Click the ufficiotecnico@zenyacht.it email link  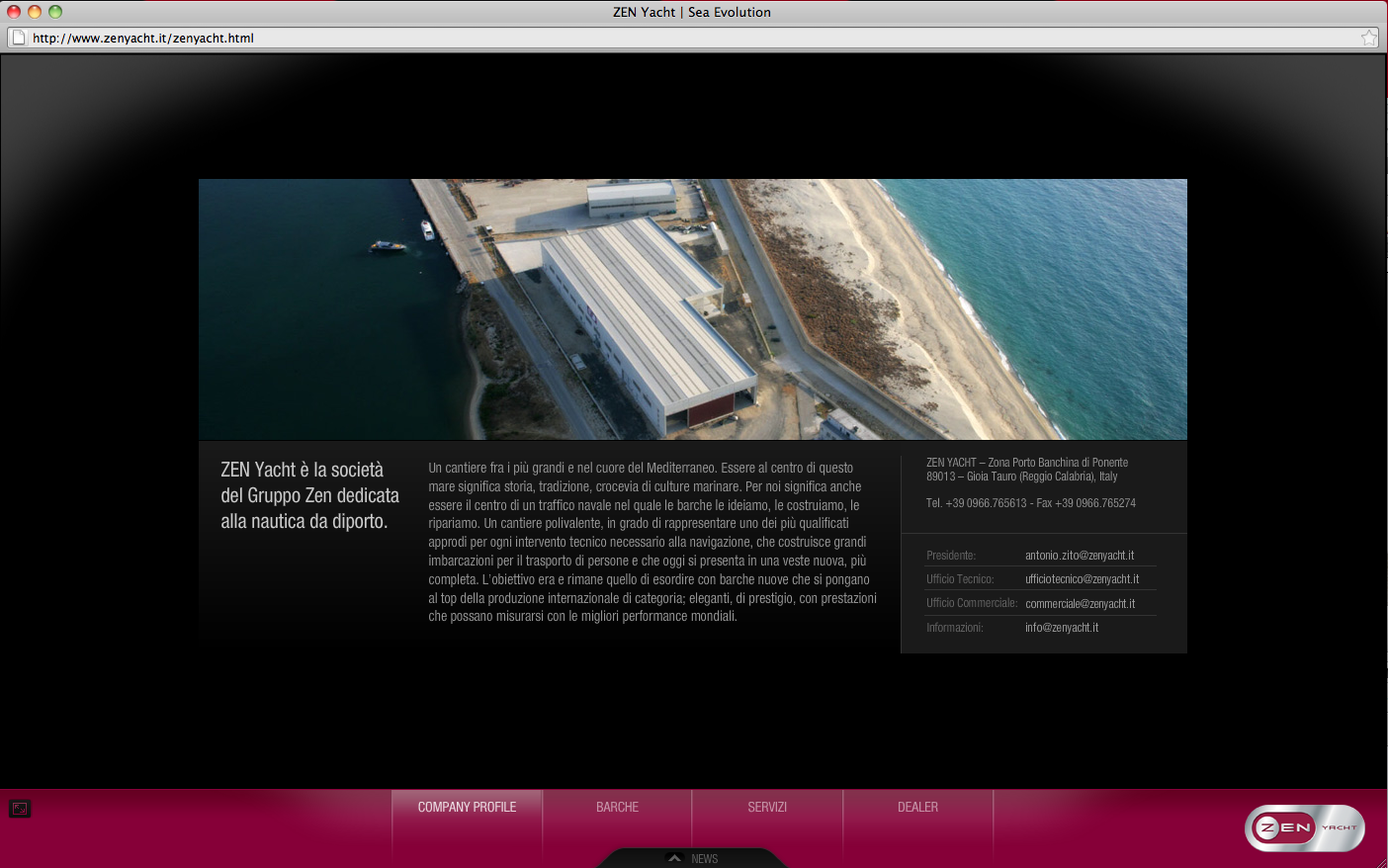(1082, 579)
